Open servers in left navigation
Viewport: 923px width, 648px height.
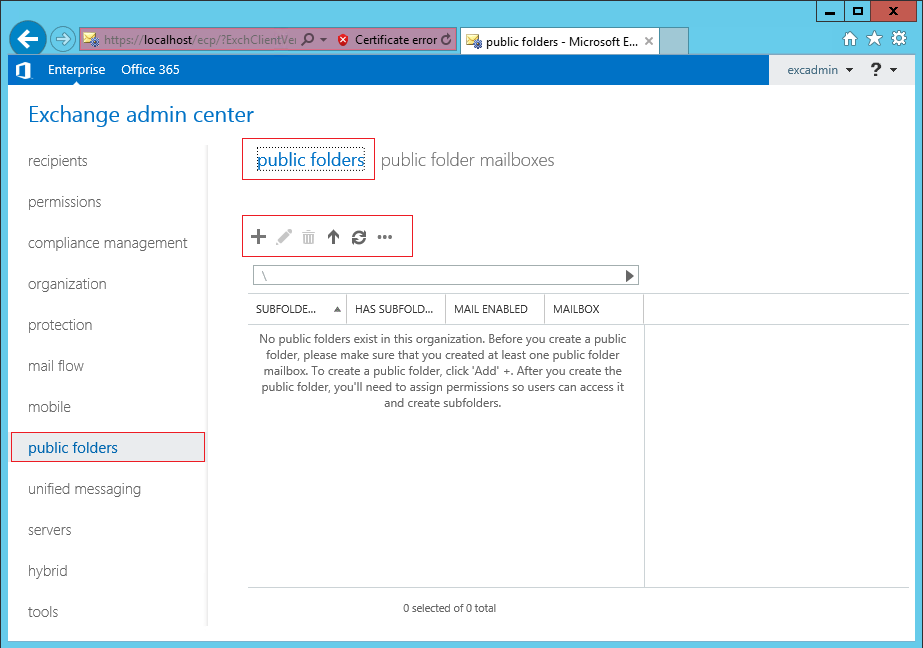click(49, 530)
